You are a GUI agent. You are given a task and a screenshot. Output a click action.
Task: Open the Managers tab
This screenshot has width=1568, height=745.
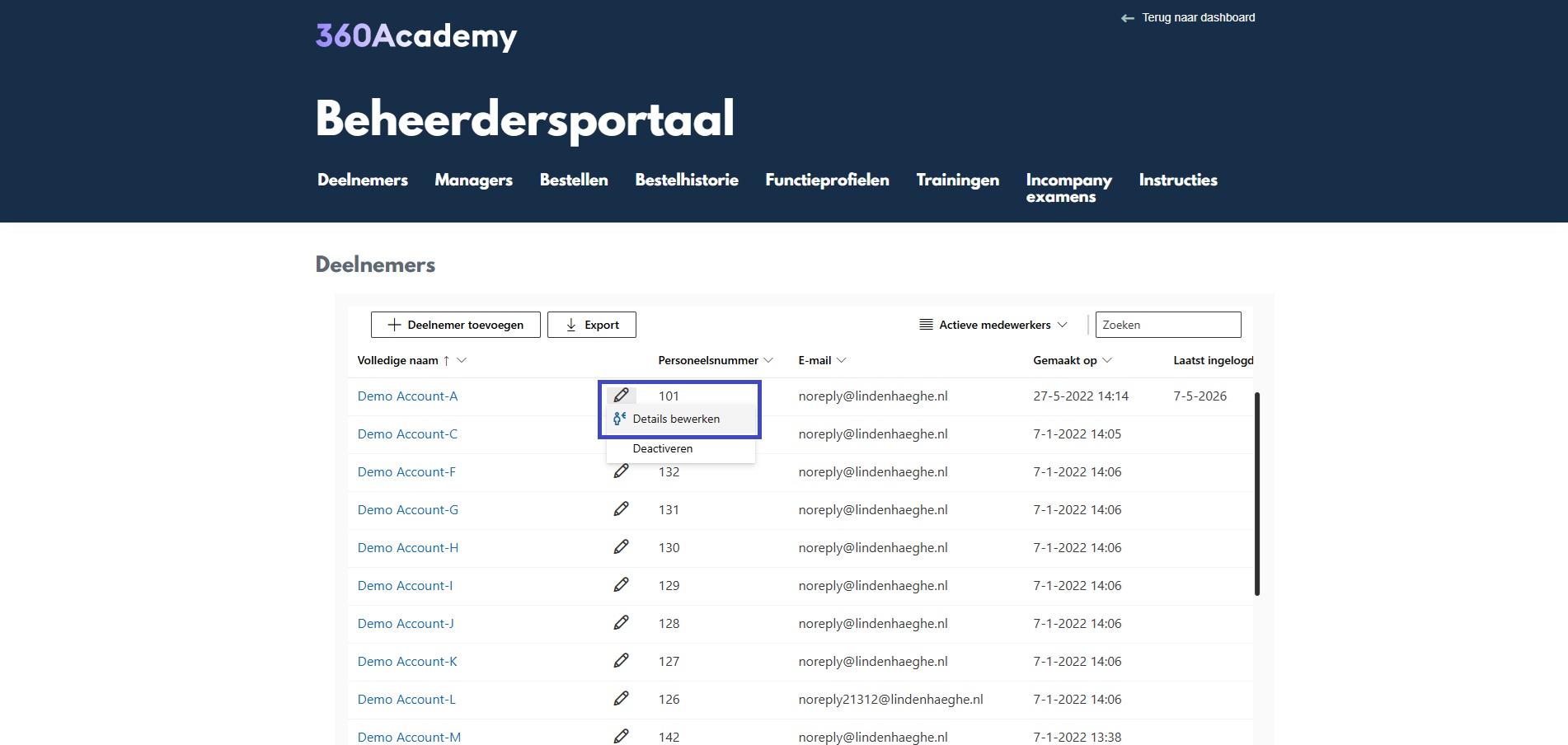click(474, 180)
